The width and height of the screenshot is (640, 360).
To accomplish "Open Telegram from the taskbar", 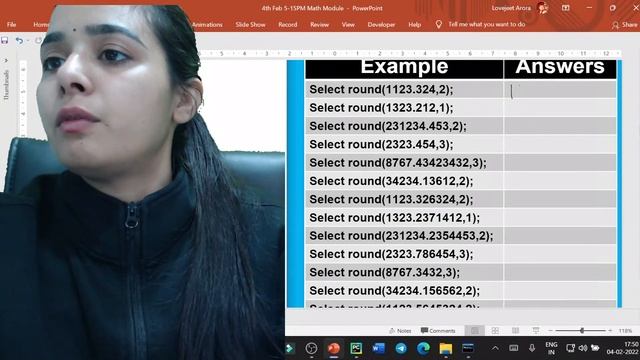I will click(401, 348).
